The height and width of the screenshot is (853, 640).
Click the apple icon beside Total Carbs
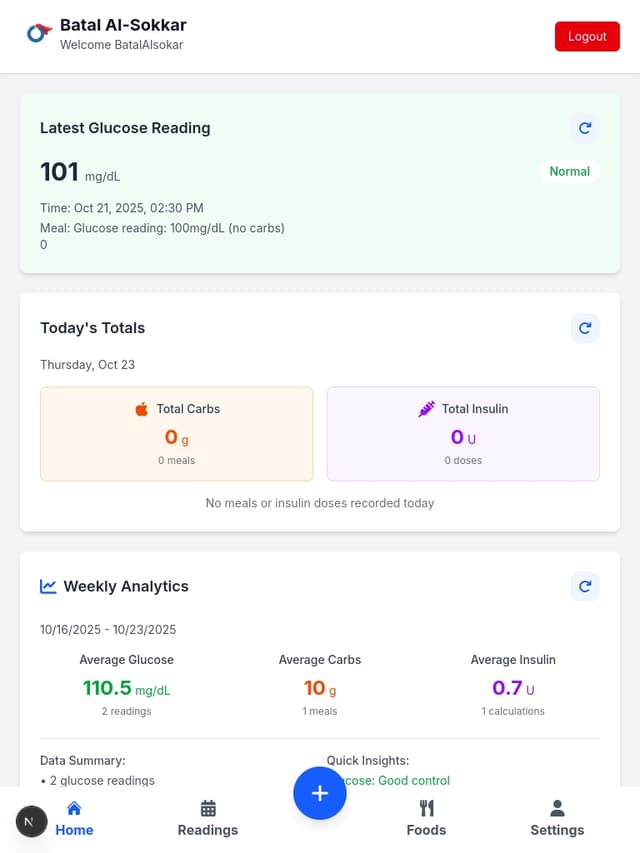[x=141, y=409]
